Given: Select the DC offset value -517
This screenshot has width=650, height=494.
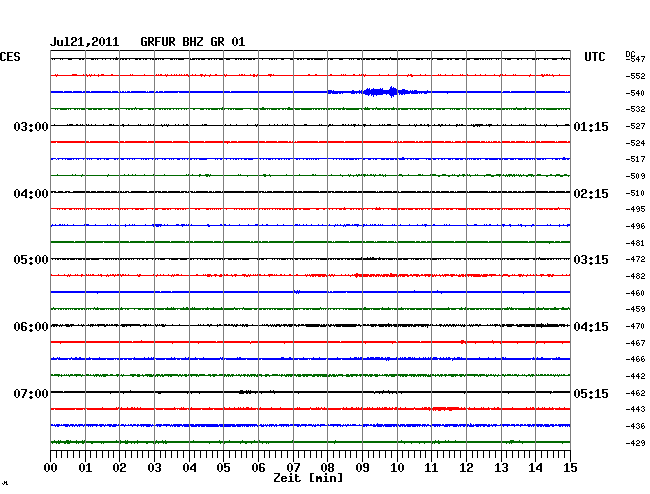Looking at the screenshot, I should [635, 159].
